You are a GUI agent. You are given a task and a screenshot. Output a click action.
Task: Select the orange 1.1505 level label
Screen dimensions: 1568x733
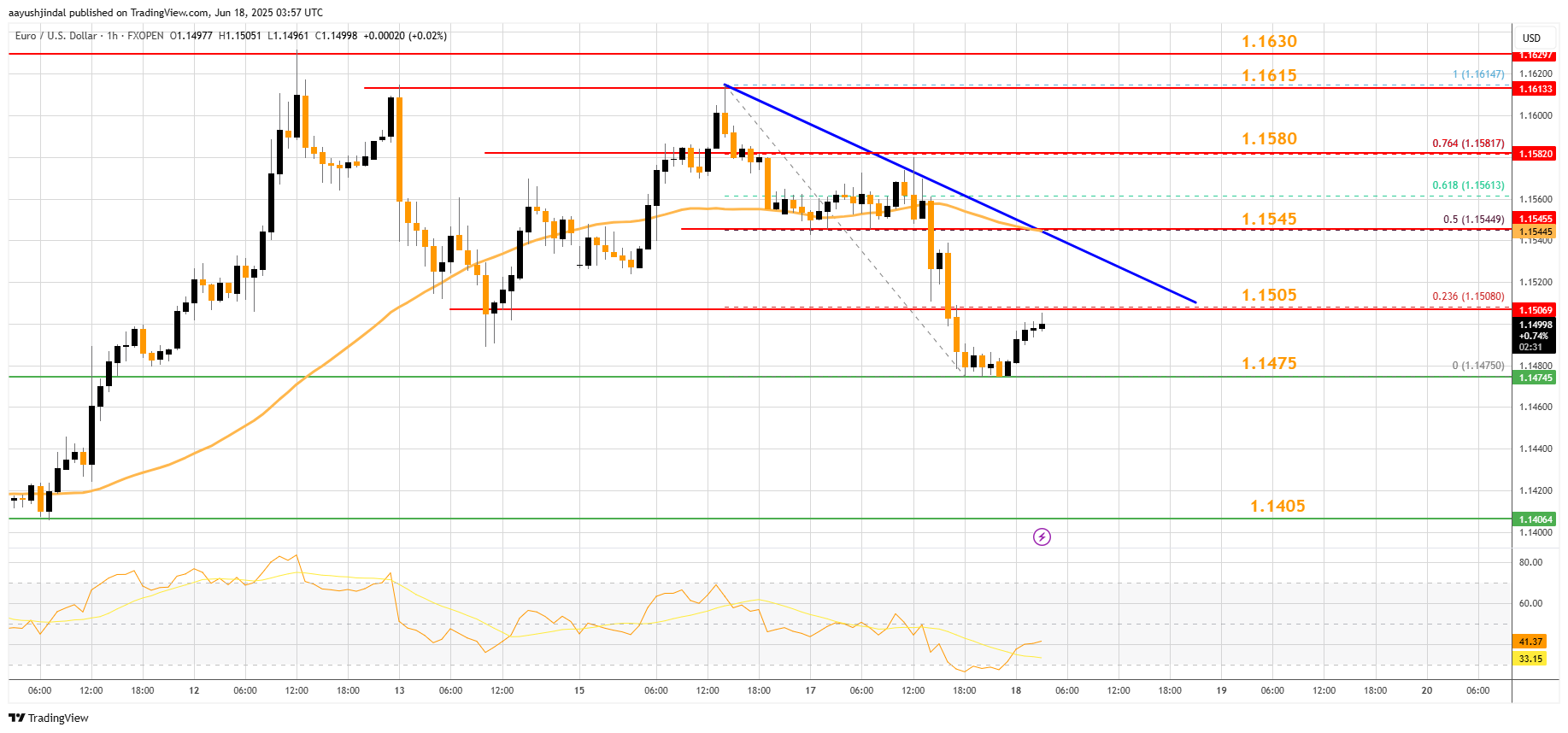coord(1269,295)
